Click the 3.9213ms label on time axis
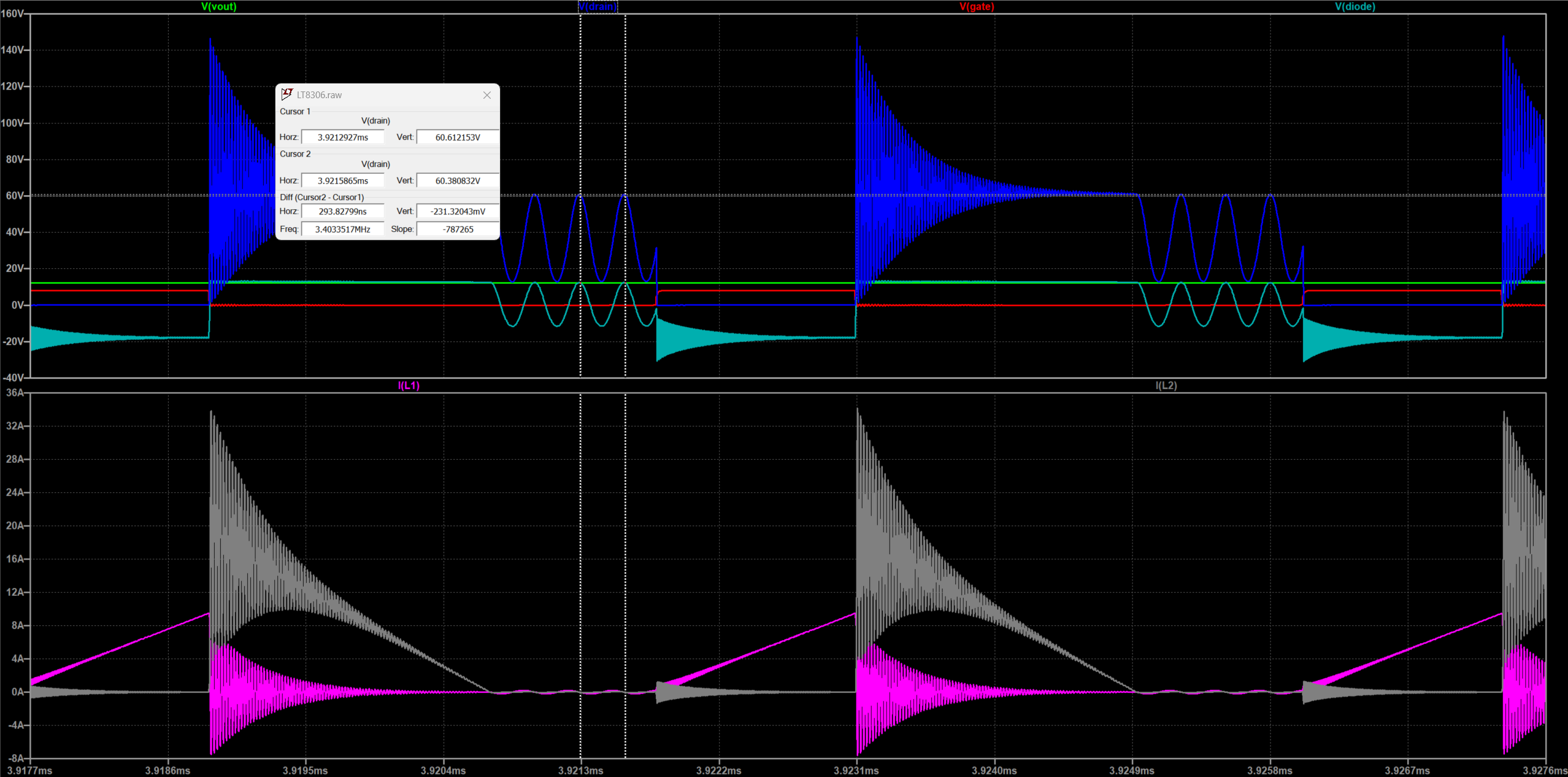The image size is (1568, 777). tap(580, 770)
